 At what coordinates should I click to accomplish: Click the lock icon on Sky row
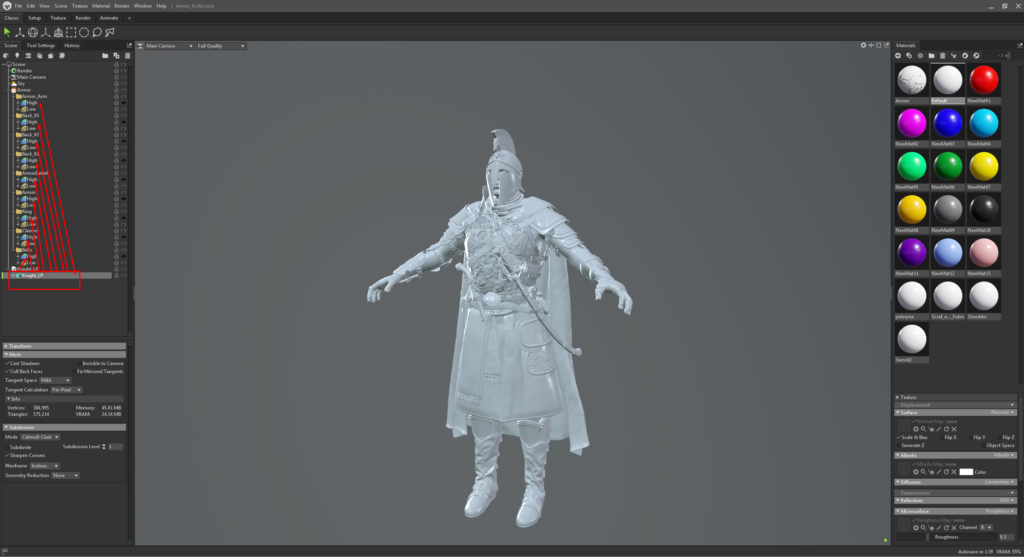tap(116, 84)
